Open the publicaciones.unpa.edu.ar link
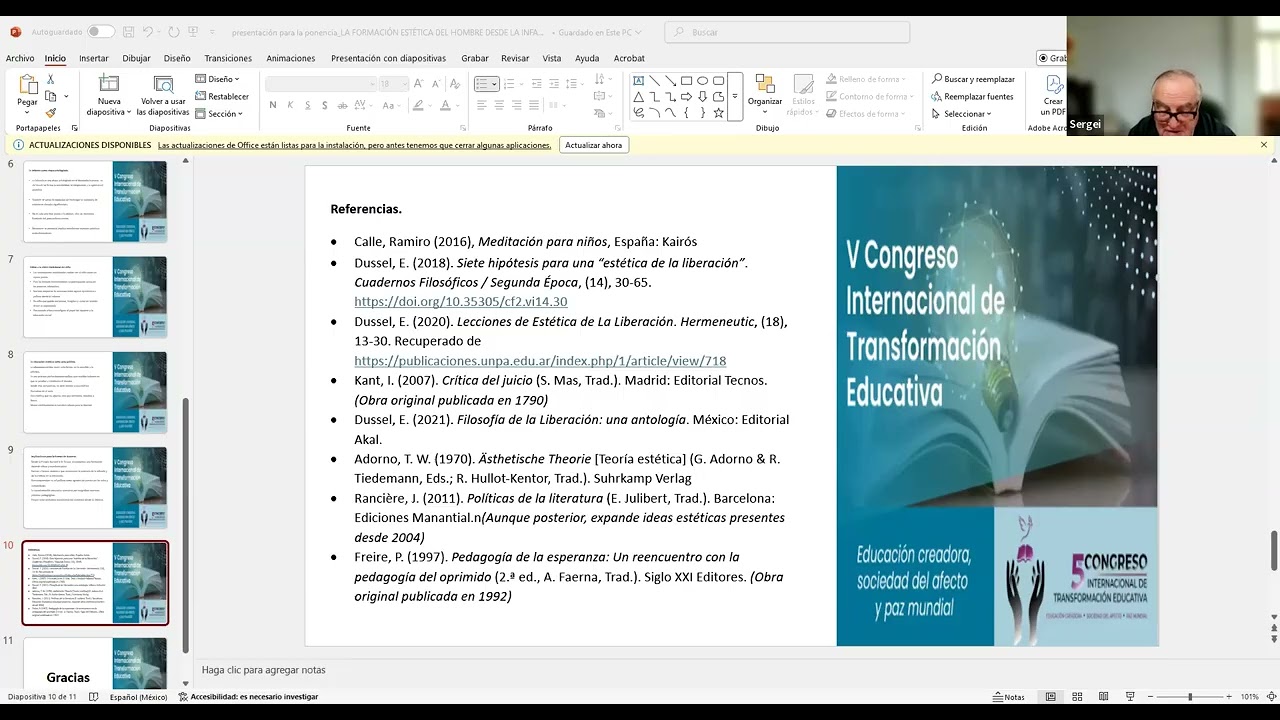The width and height of the screenshot is (1280, 720). tap(540, 360)
